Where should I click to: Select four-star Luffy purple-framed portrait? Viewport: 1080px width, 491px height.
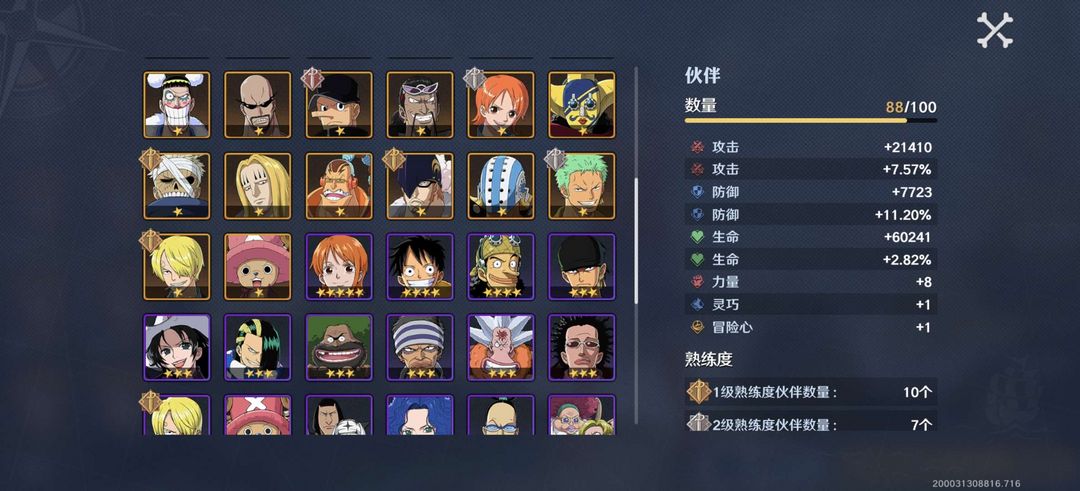tap(420, 267)
